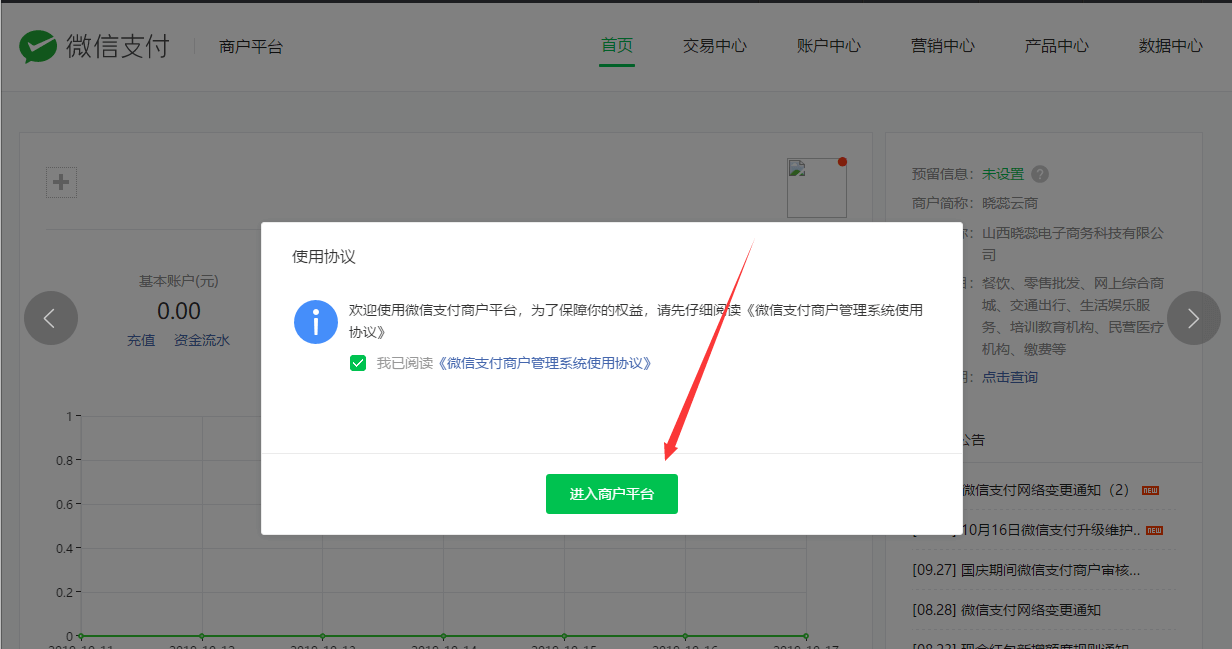
Task: Open the 微信支付商户管理系统使用协议 link
Action: [545, 363]
